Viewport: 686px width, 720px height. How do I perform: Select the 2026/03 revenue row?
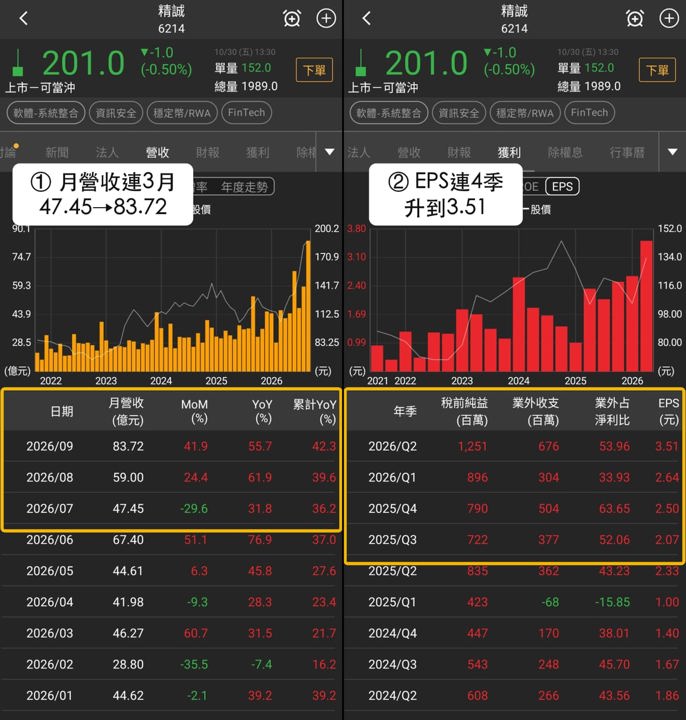[171, 633]
